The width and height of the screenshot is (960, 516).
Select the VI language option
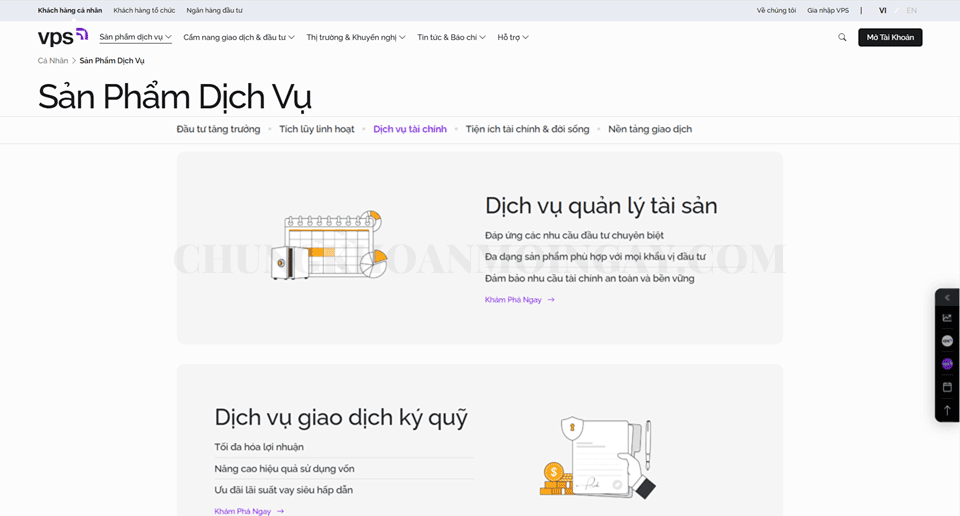[883, 10]
